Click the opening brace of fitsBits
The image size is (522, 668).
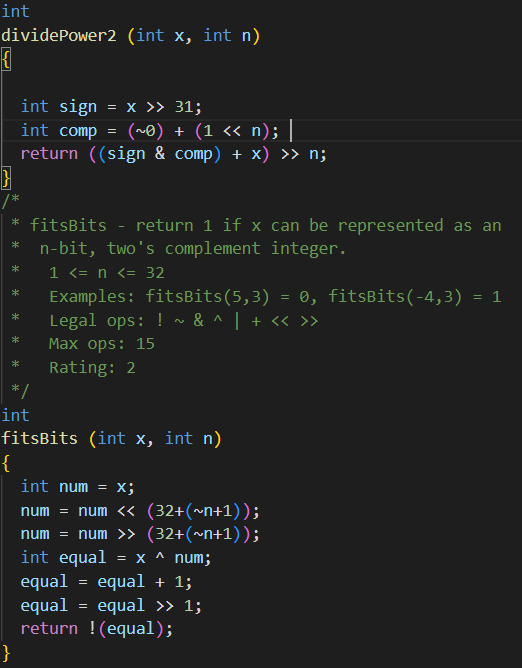(6, 463)
